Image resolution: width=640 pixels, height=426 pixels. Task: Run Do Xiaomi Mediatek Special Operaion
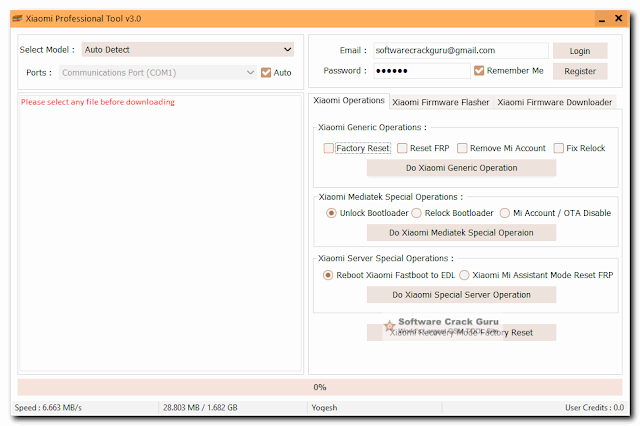(x=461, y=233)
